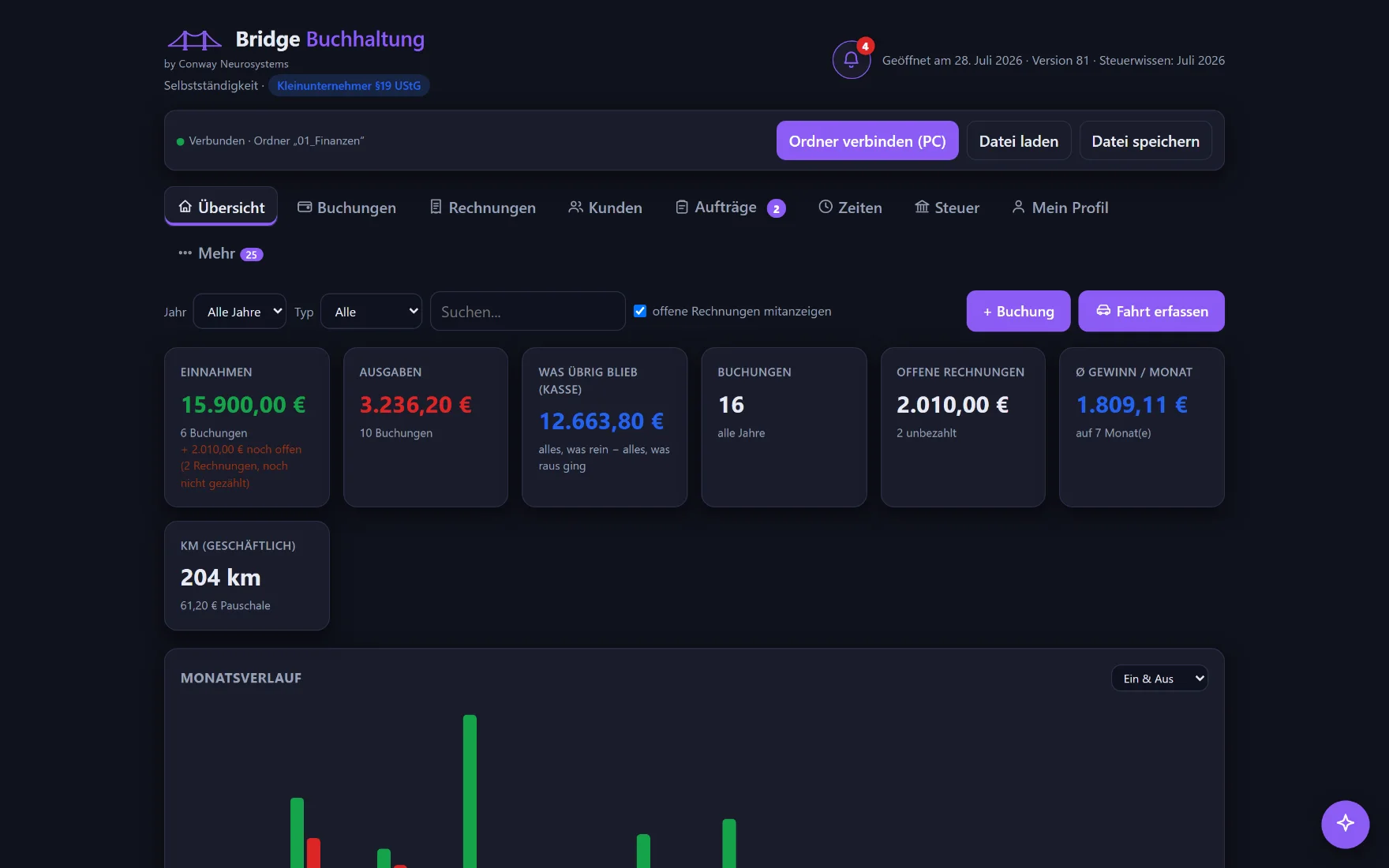Screen dimensions: 1389x868
Task: Open the Buchungen count card
Action: [784, 427]
